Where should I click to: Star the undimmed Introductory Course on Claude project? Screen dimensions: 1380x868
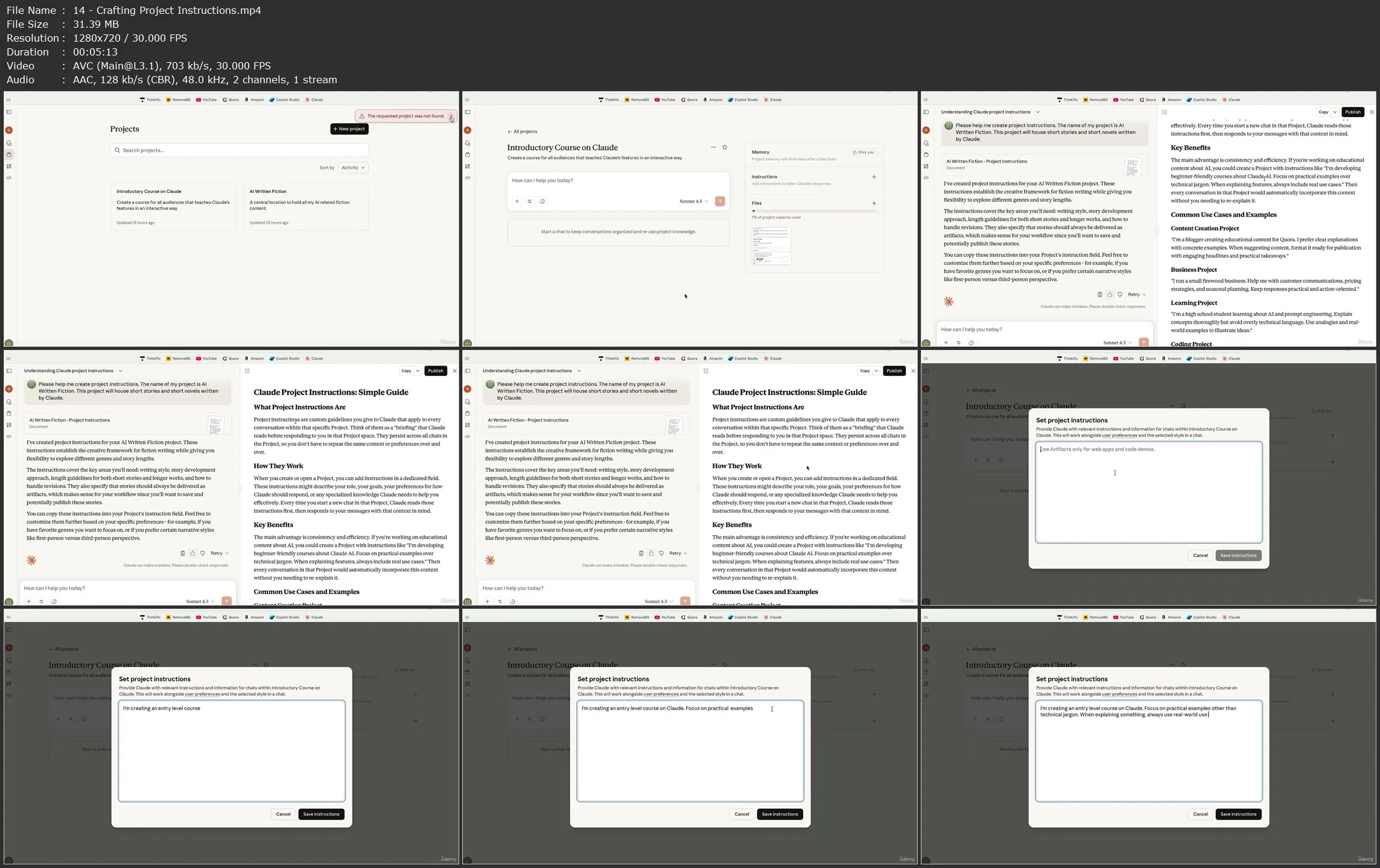[x=725, y=147]
